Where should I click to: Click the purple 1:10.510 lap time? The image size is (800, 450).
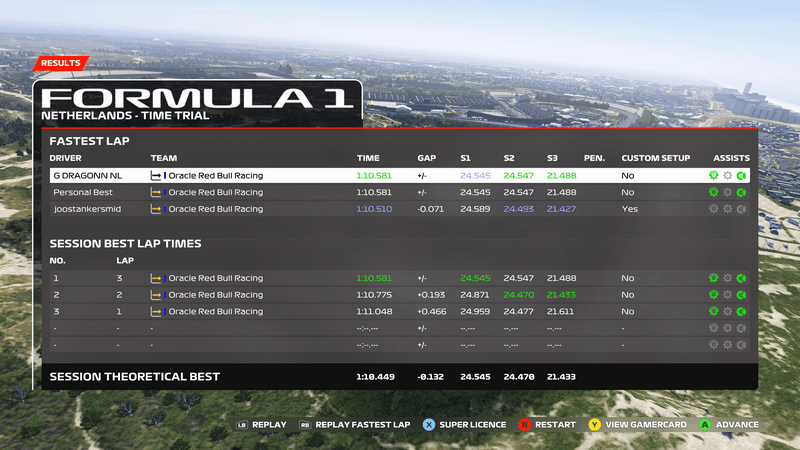tap(374, 209)
